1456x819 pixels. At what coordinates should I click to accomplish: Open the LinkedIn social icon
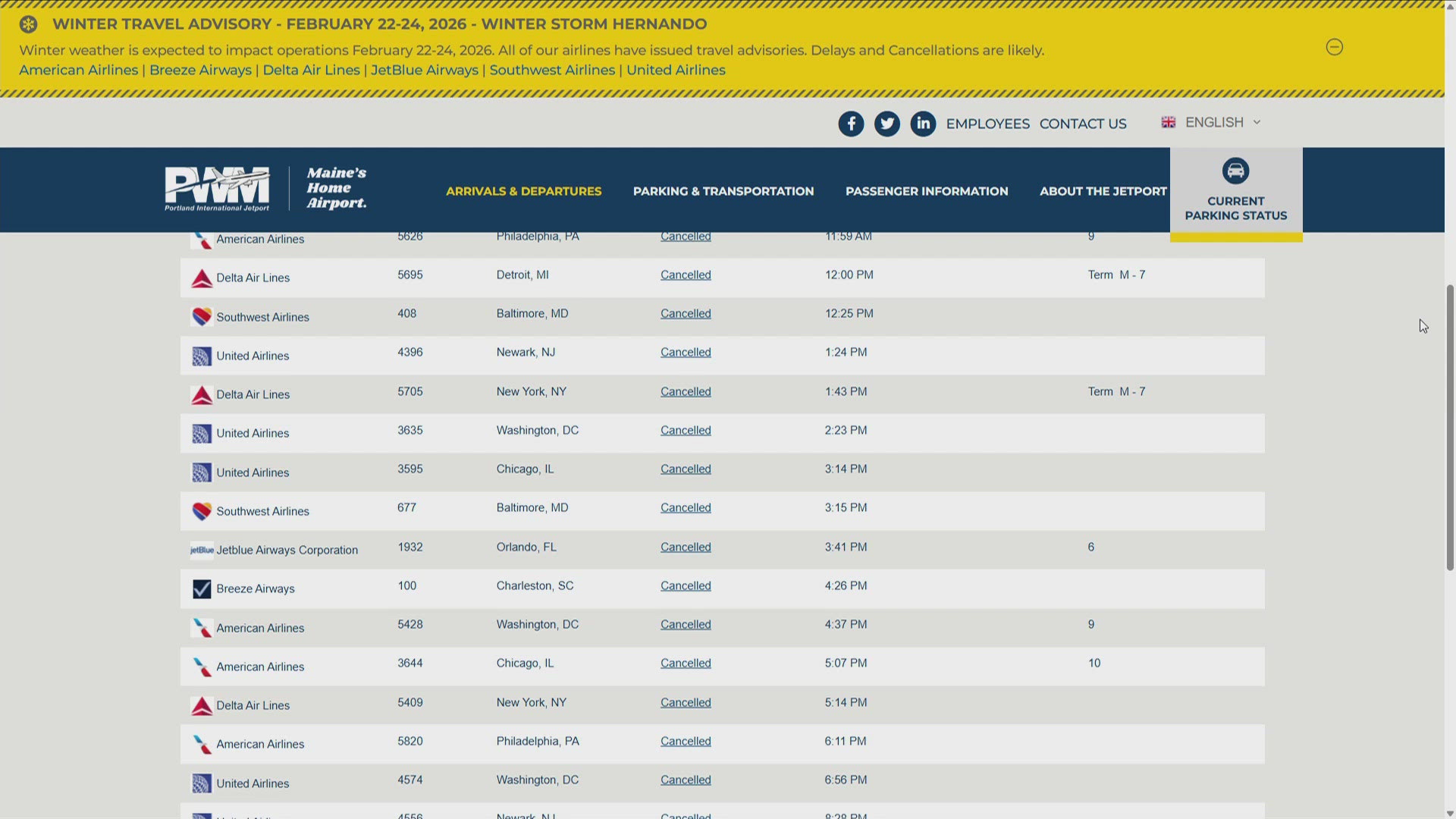coord(923,124)
